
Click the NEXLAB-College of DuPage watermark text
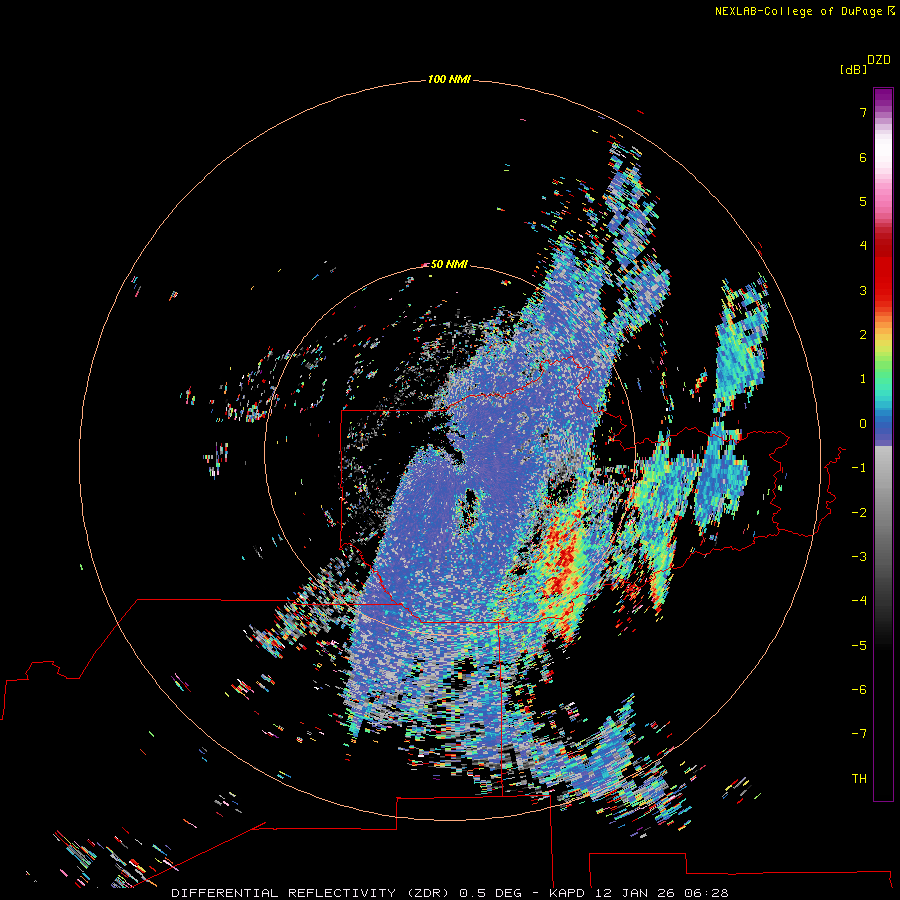pos(798,11)
